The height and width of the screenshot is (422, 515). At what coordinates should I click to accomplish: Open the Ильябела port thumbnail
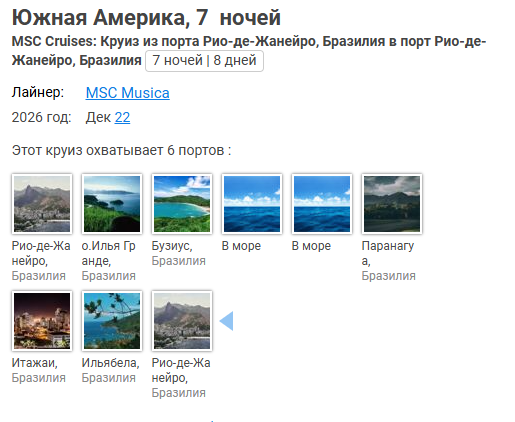tap(112, 321)
